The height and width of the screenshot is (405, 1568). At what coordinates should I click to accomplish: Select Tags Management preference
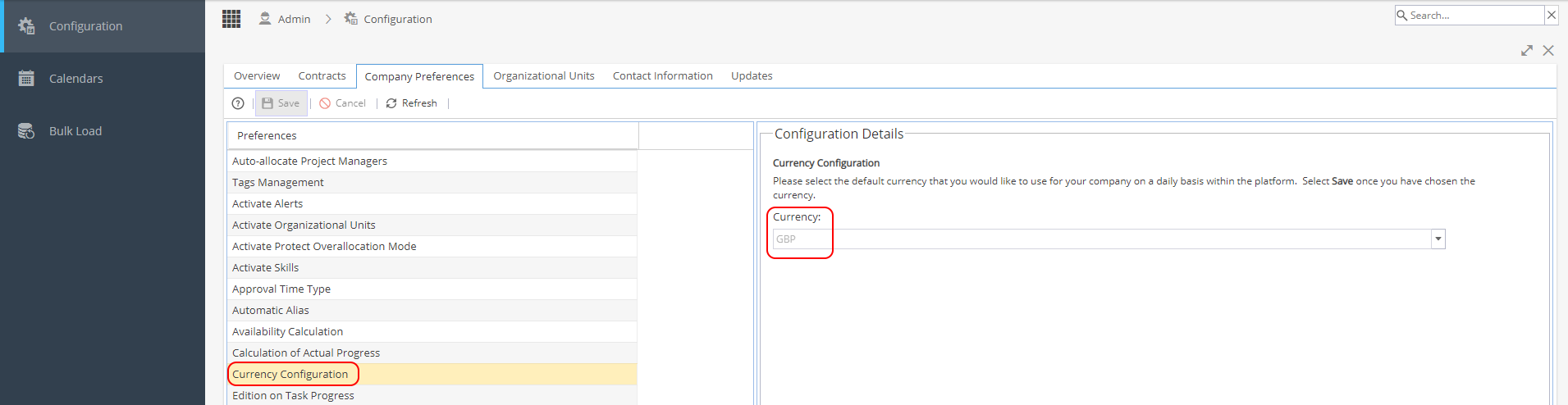432,182
